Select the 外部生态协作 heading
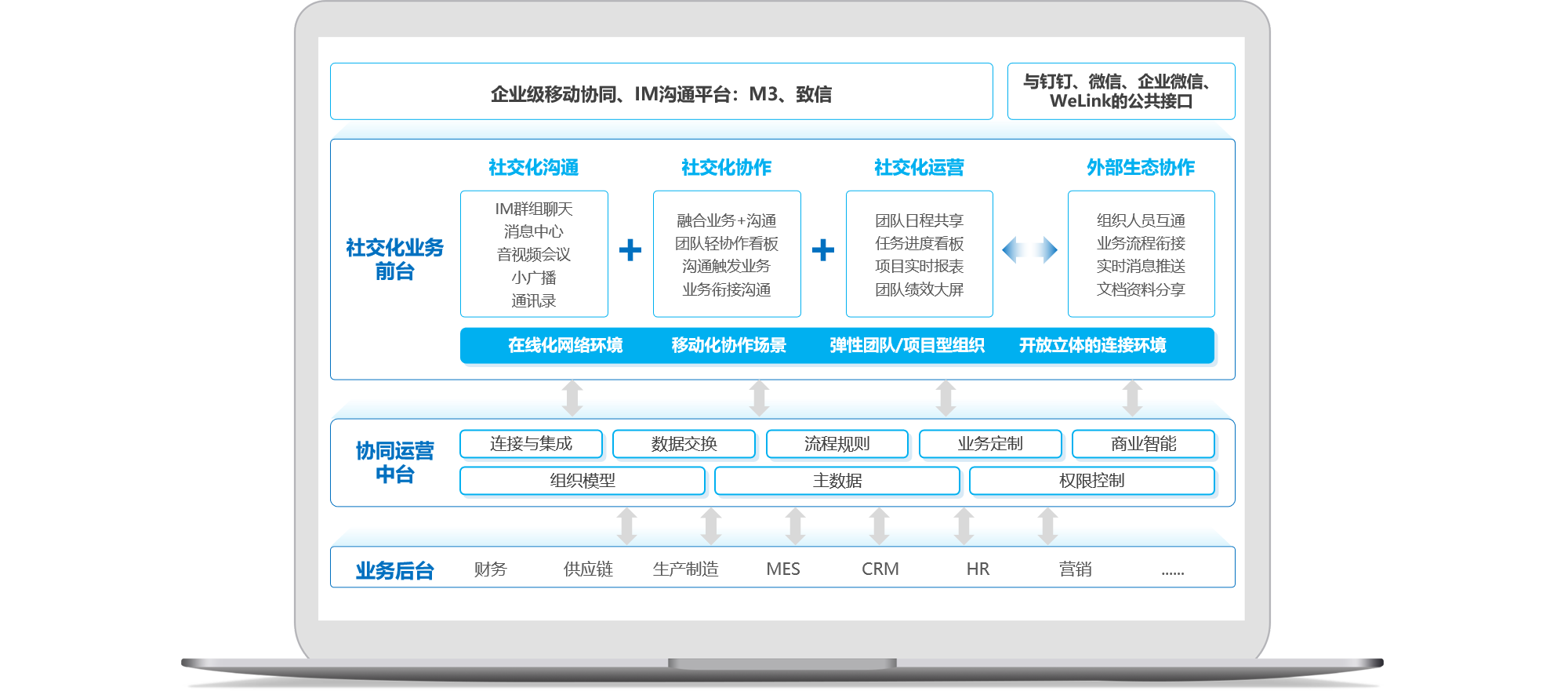This screenshot has width=1568, height=691. click(1140, 167)
